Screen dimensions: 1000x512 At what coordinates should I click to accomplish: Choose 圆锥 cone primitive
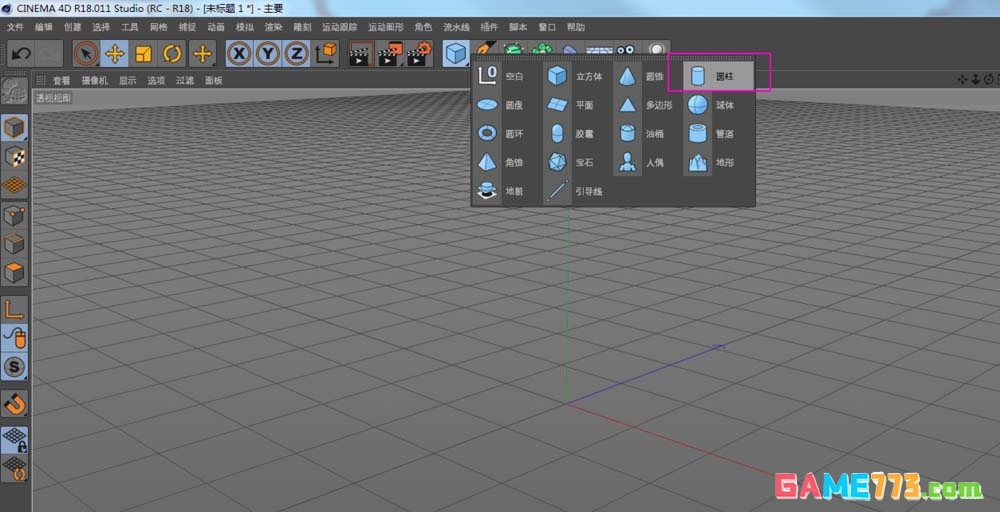coord(645,76)
